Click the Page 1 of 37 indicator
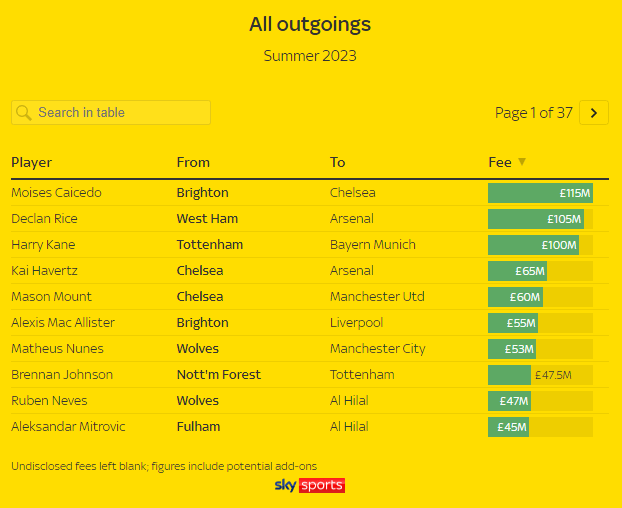The height and width of the screenshot is (508, 622). pos(534,113)
